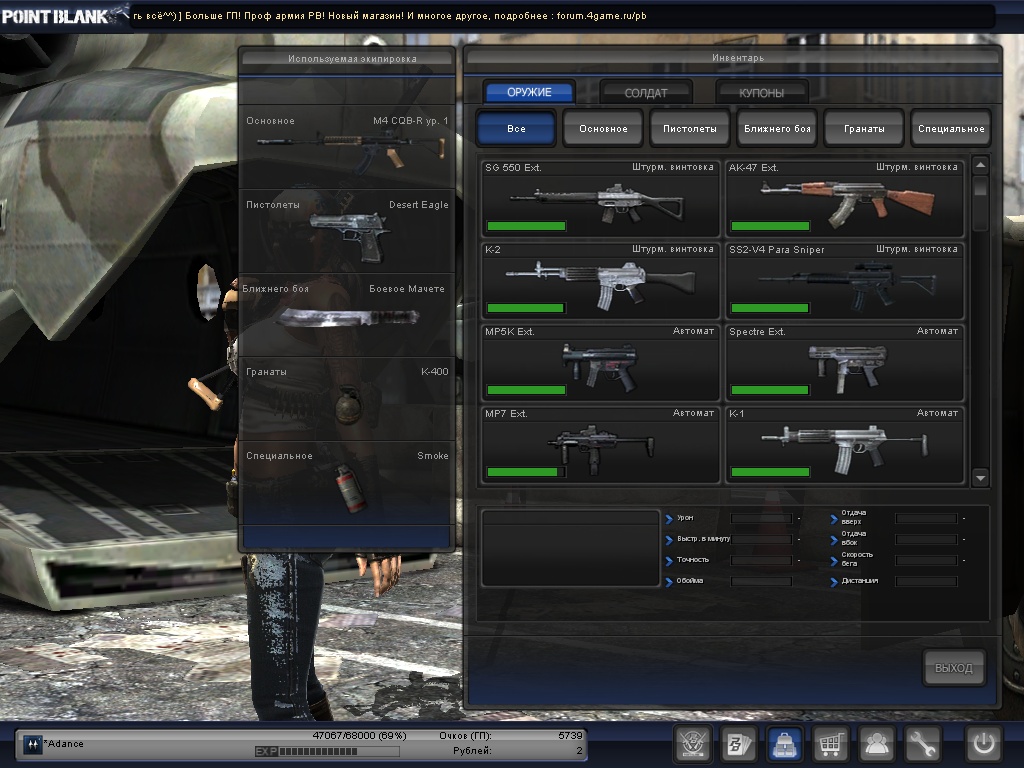
Task: Select SS2-V4 Para Sniper card
Action: pos(844,281)
